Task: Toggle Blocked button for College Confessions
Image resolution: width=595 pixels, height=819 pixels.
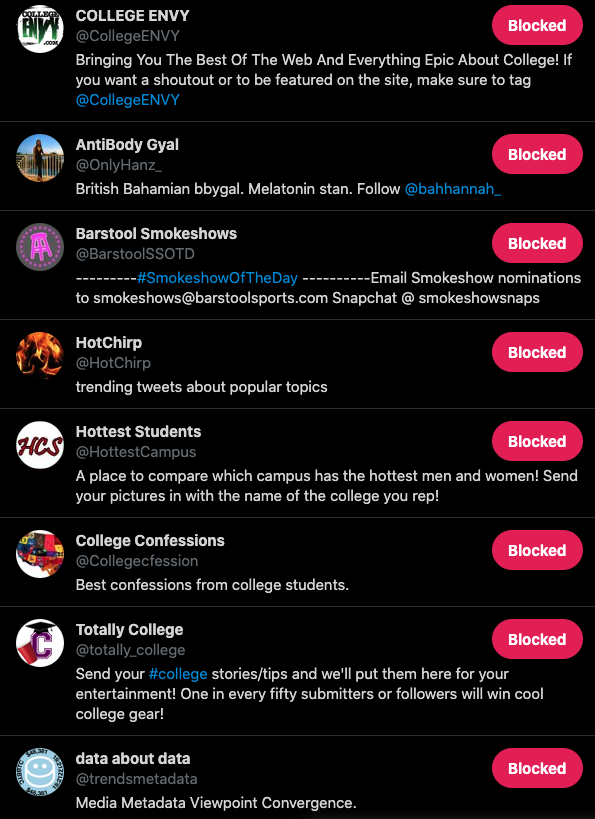Action: [537, 550]
